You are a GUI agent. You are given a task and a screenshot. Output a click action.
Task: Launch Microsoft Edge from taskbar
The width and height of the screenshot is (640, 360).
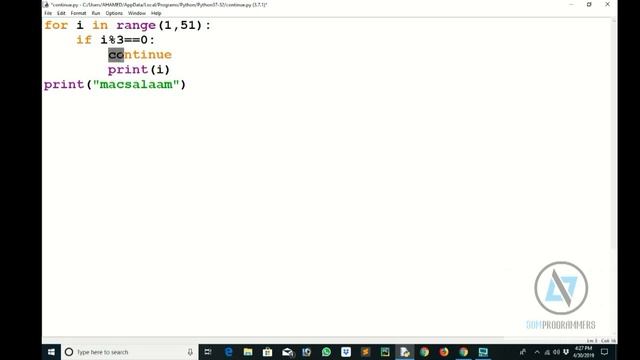click(228, 352)
